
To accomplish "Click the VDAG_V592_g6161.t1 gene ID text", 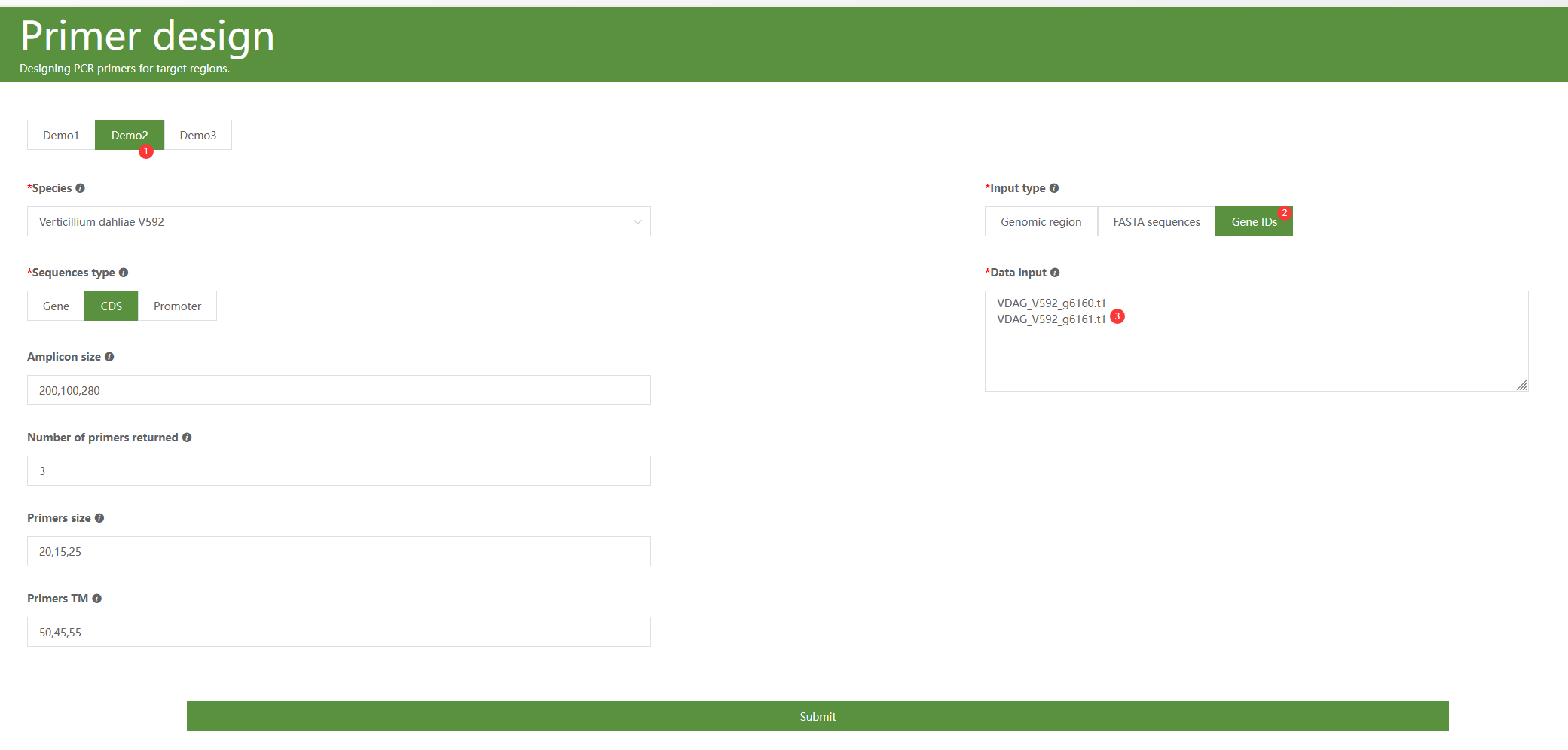I will [1051, 319].
